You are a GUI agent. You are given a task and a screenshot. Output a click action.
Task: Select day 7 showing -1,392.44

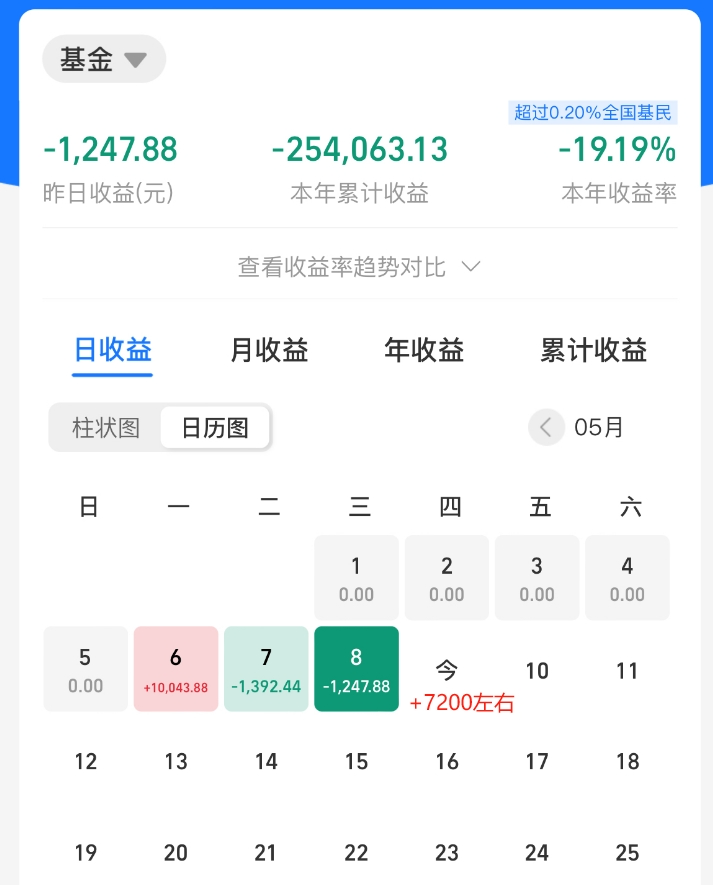point(266,669)
